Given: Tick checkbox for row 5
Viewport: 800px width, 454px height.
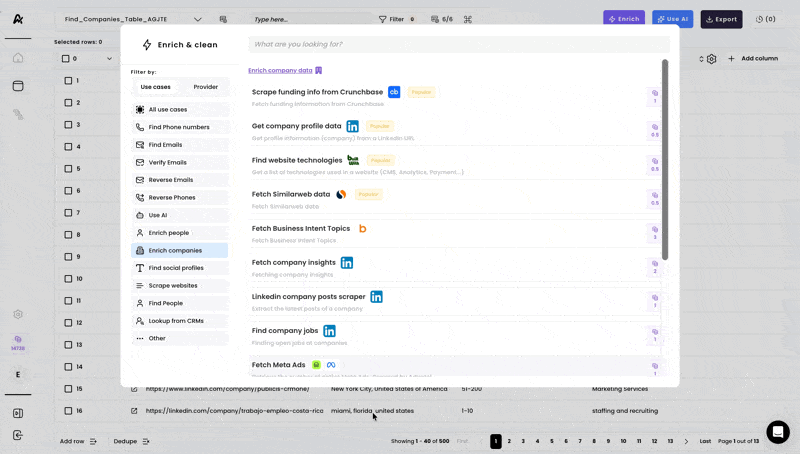Looking at the screenshot, I should [x=68, y=168].
